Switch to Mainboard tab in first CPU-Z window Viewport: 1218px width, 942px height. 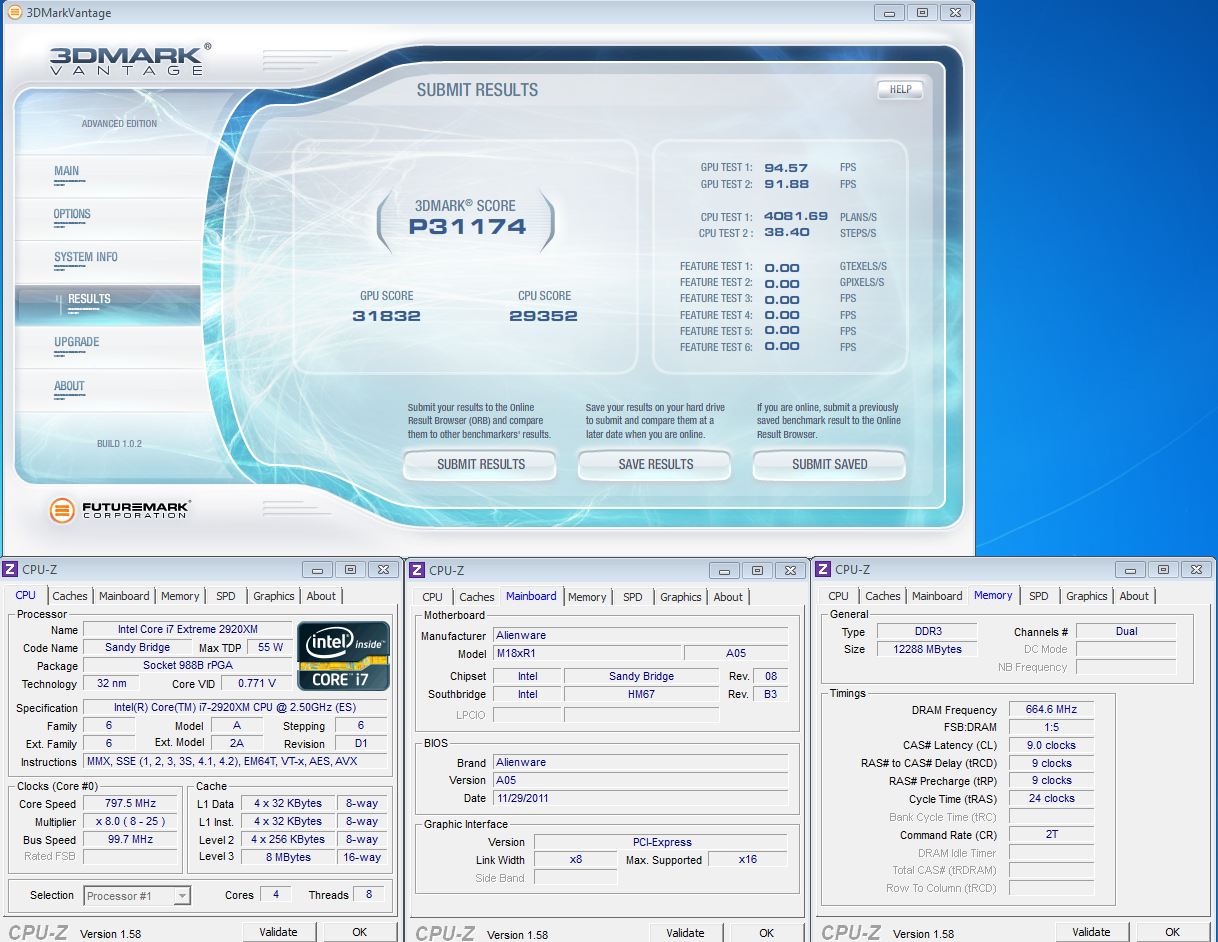click(124, 596)
